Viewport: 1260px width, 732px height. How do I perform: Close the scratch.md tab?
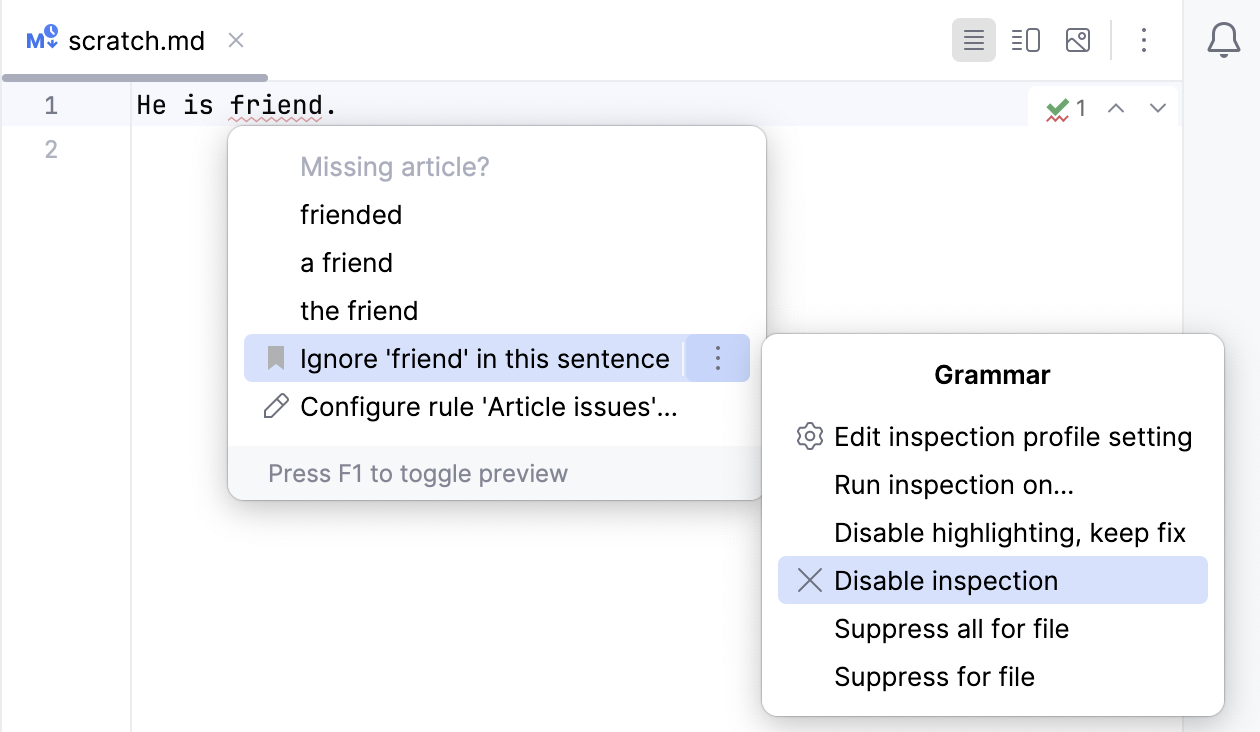tap(235, 41)
